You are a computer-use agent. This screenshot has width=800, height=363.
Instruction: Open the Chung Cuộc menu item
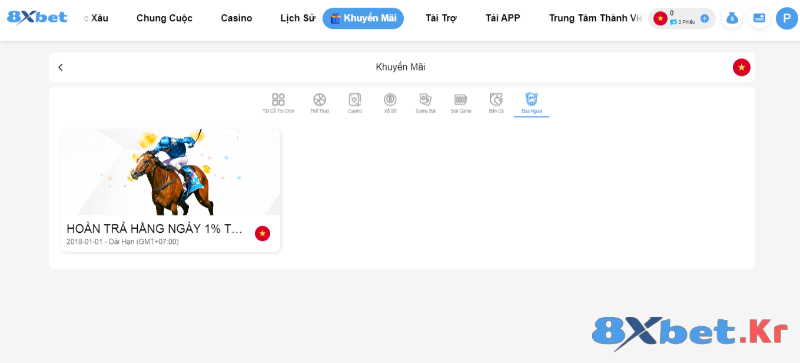pos(164,18)
